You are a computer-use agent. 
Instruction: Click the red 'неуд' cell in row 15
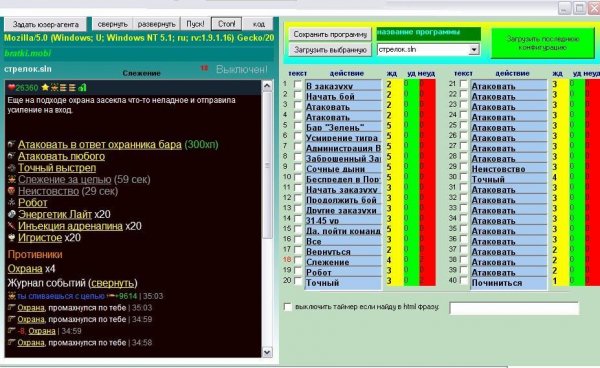click(427, 229)
